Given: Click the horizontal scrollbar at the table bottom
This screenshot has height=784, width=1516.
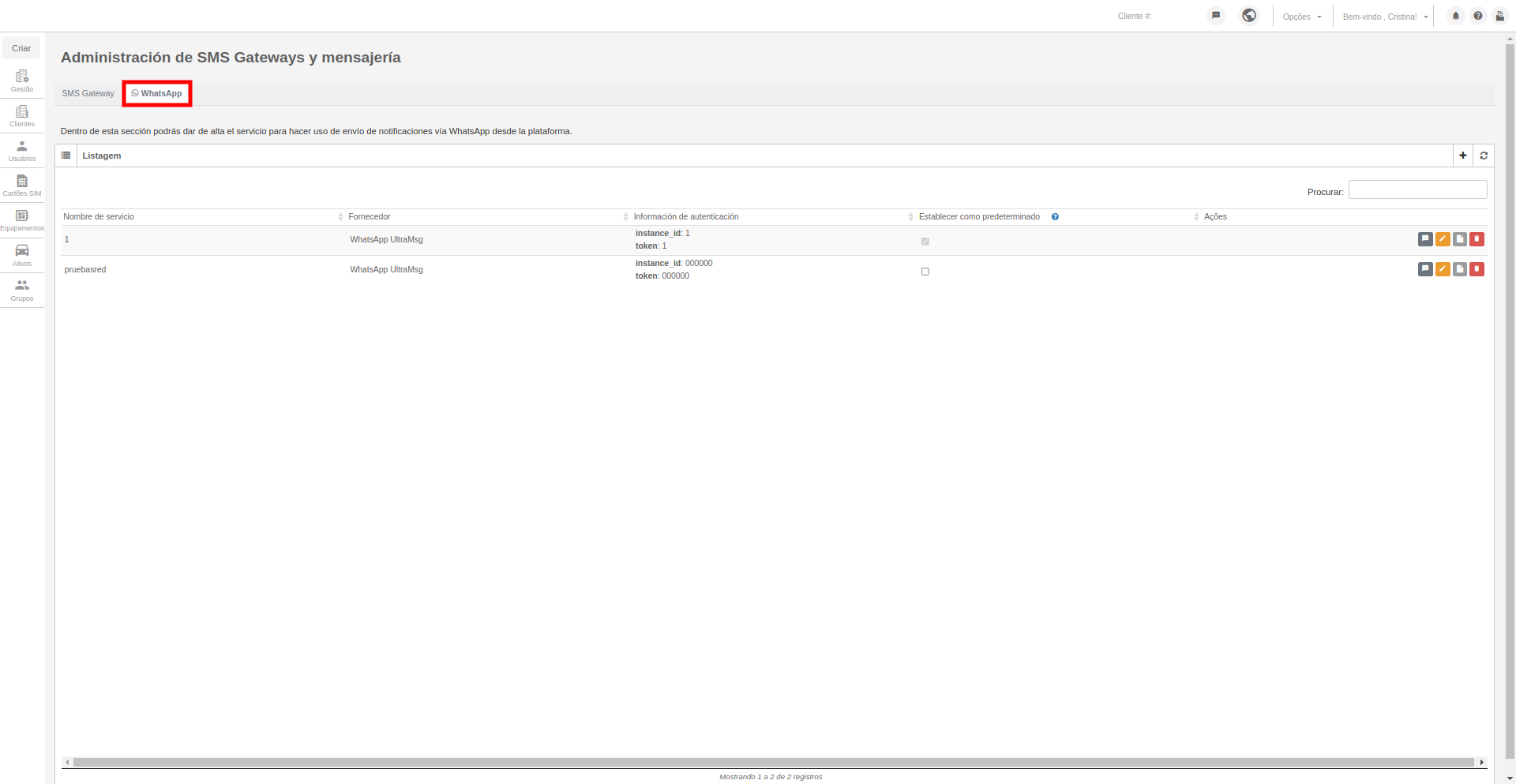Looking at the screenshot, I should (x=774, y=762).
